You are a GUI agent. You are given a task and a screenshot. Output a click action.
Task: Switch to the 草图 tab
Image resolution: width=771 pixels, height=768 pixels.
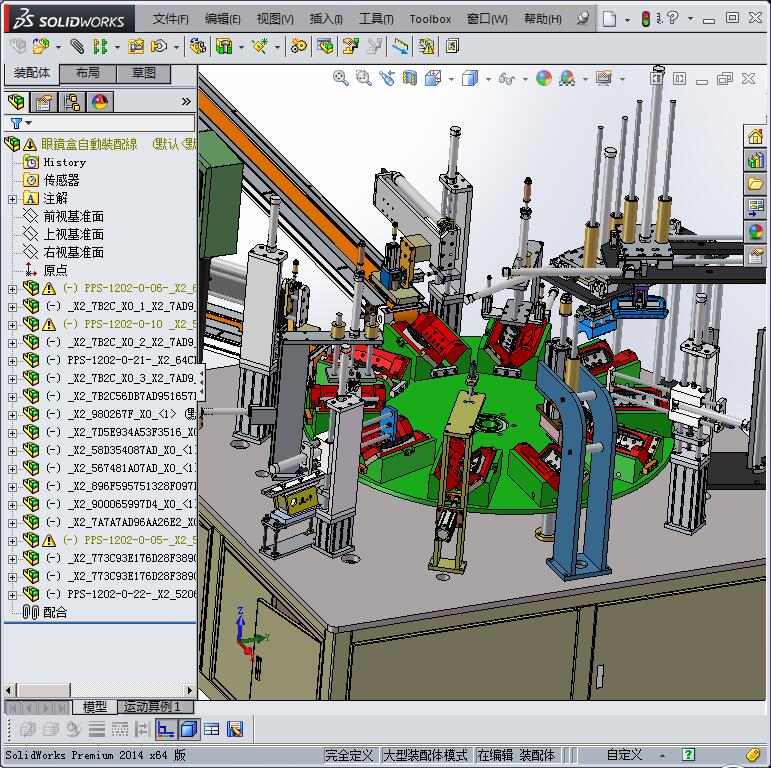pos(144,73)
